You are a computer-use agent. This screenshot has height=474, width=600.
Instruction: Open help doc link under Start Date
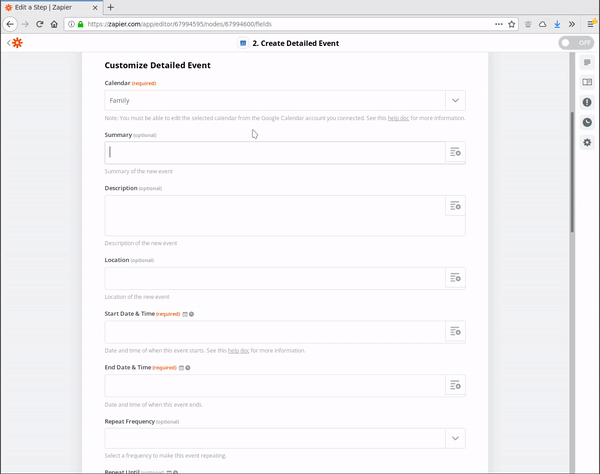[238, 350]
